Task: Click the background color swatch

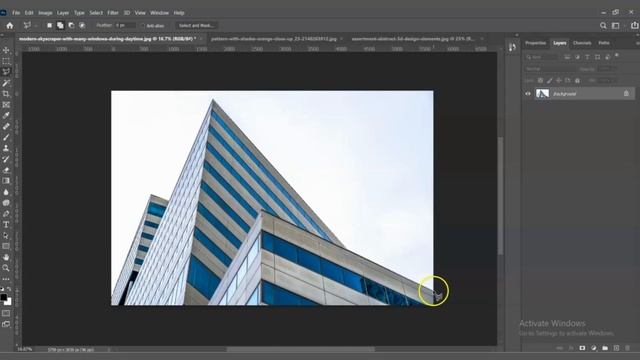Action: 8,302
